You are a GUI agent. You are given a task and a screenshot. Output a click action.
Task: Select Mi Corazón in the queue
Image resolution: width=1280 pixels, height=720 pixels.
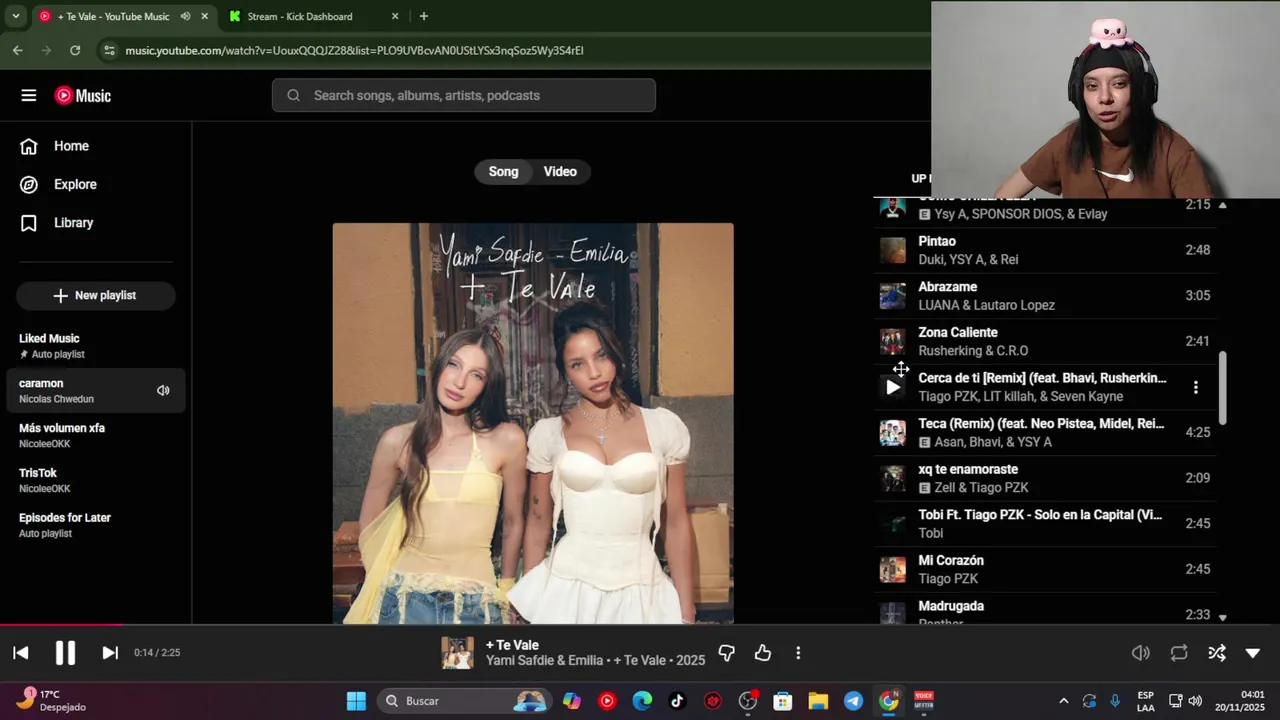coord(1045,570)
